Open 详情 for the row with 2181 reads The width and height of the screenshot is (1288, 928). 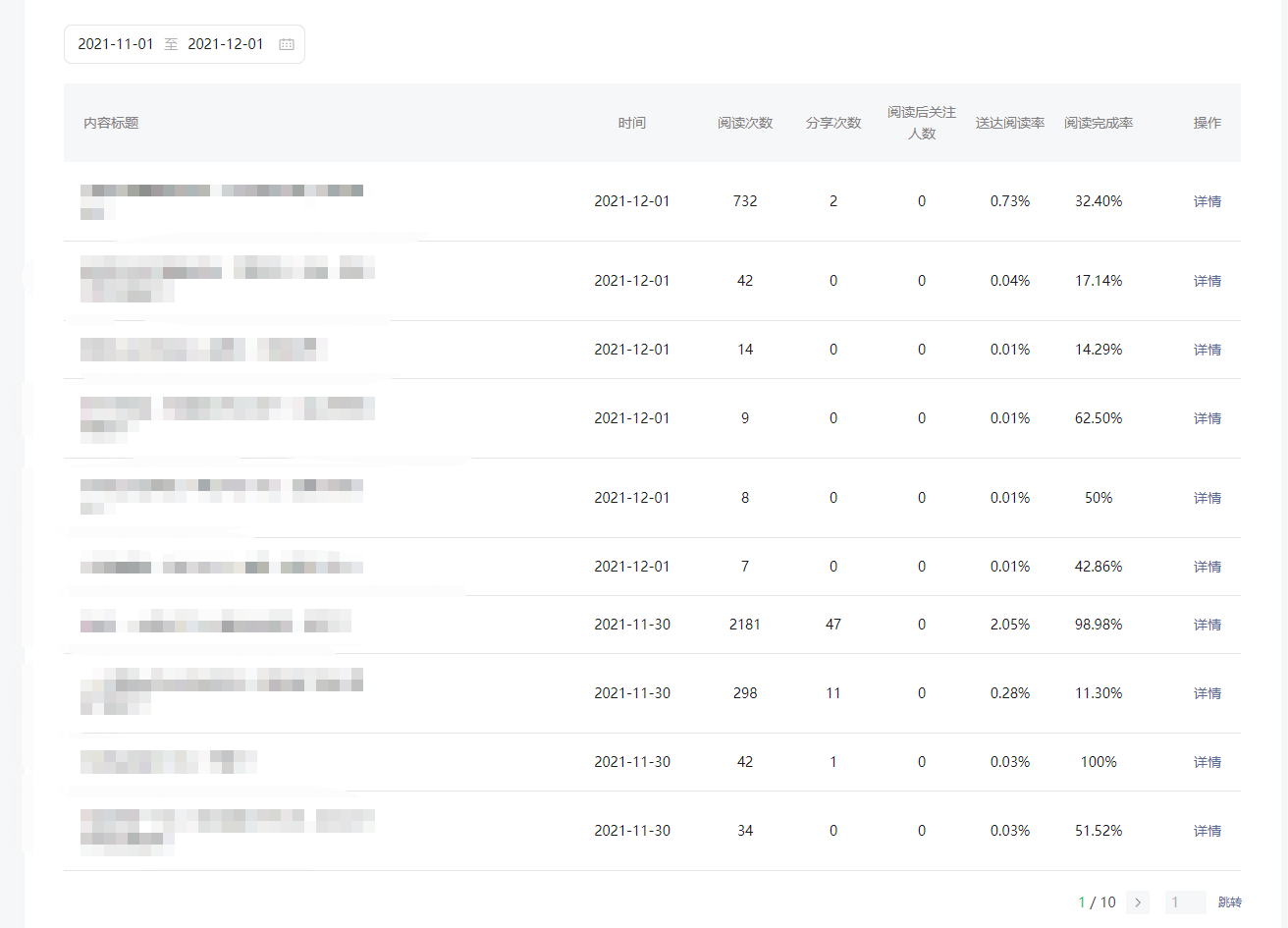(1207, 625)
